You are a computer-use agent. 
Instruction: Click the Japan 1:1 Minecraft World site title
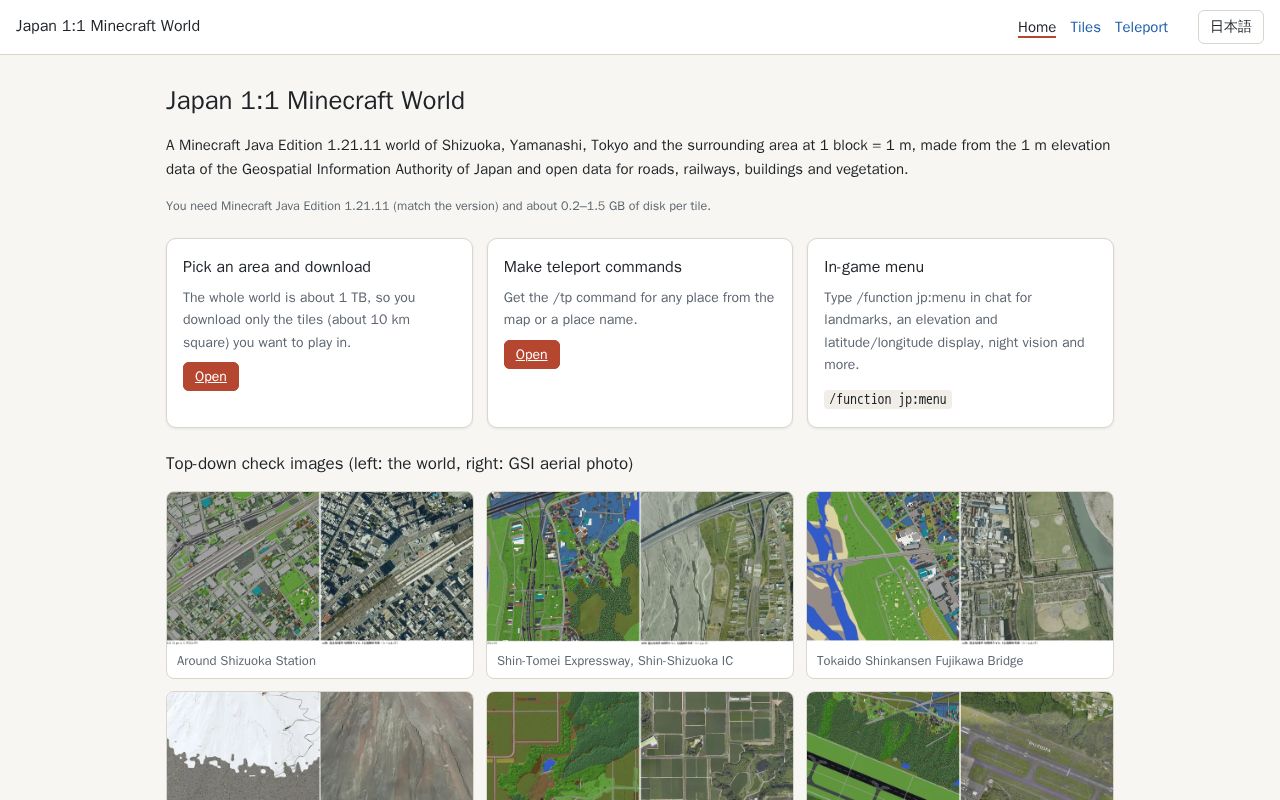(x=108, y=26)
